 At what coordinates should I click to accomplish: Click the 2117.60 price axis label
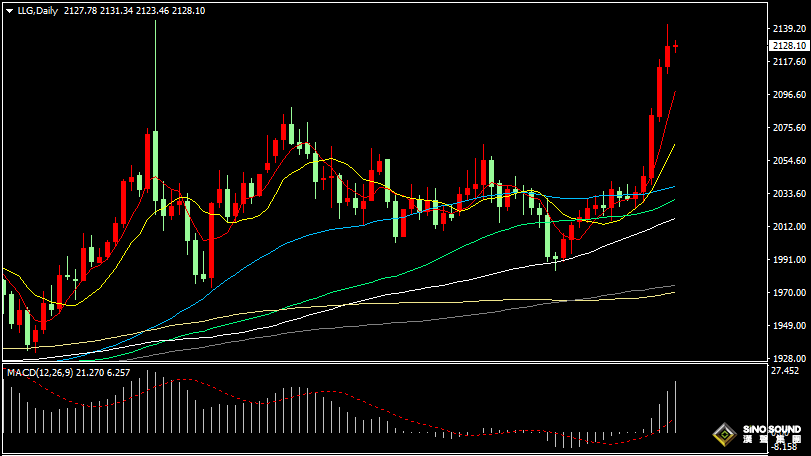pos(789,62)
